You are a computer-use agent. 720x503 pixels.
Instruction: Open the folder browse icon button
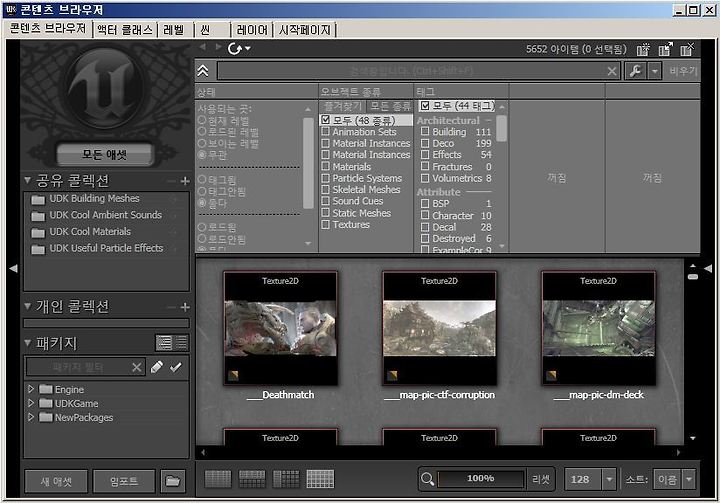point(173,481)
